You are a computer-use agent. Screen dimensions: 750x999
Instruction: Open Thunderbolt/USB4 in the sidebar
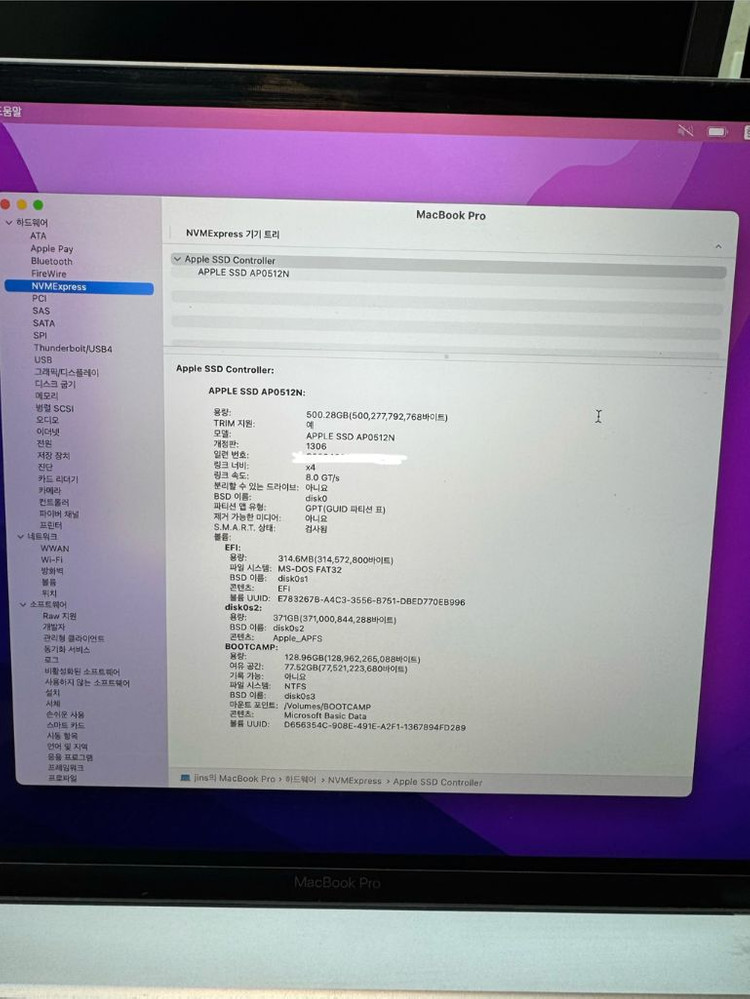pyautogui.click(x=73, y=349)
